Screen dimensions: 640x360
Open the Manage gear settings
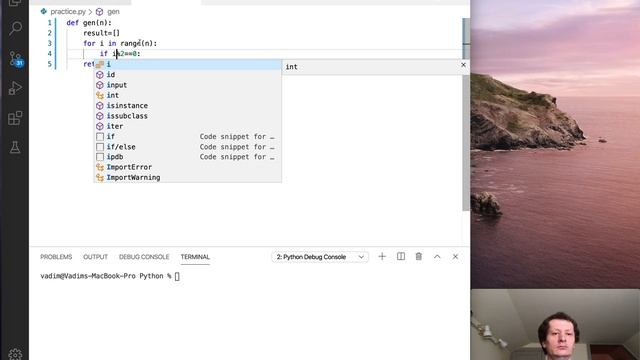[x=15, y=354]
